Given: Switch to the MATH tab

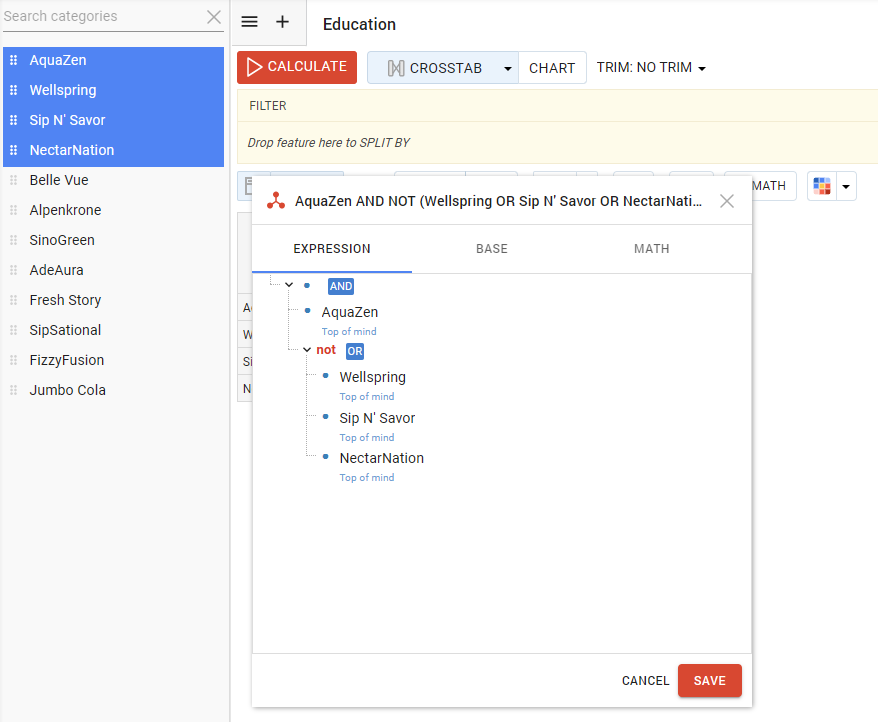Looking at the screenshot, I should click(651, 249).
